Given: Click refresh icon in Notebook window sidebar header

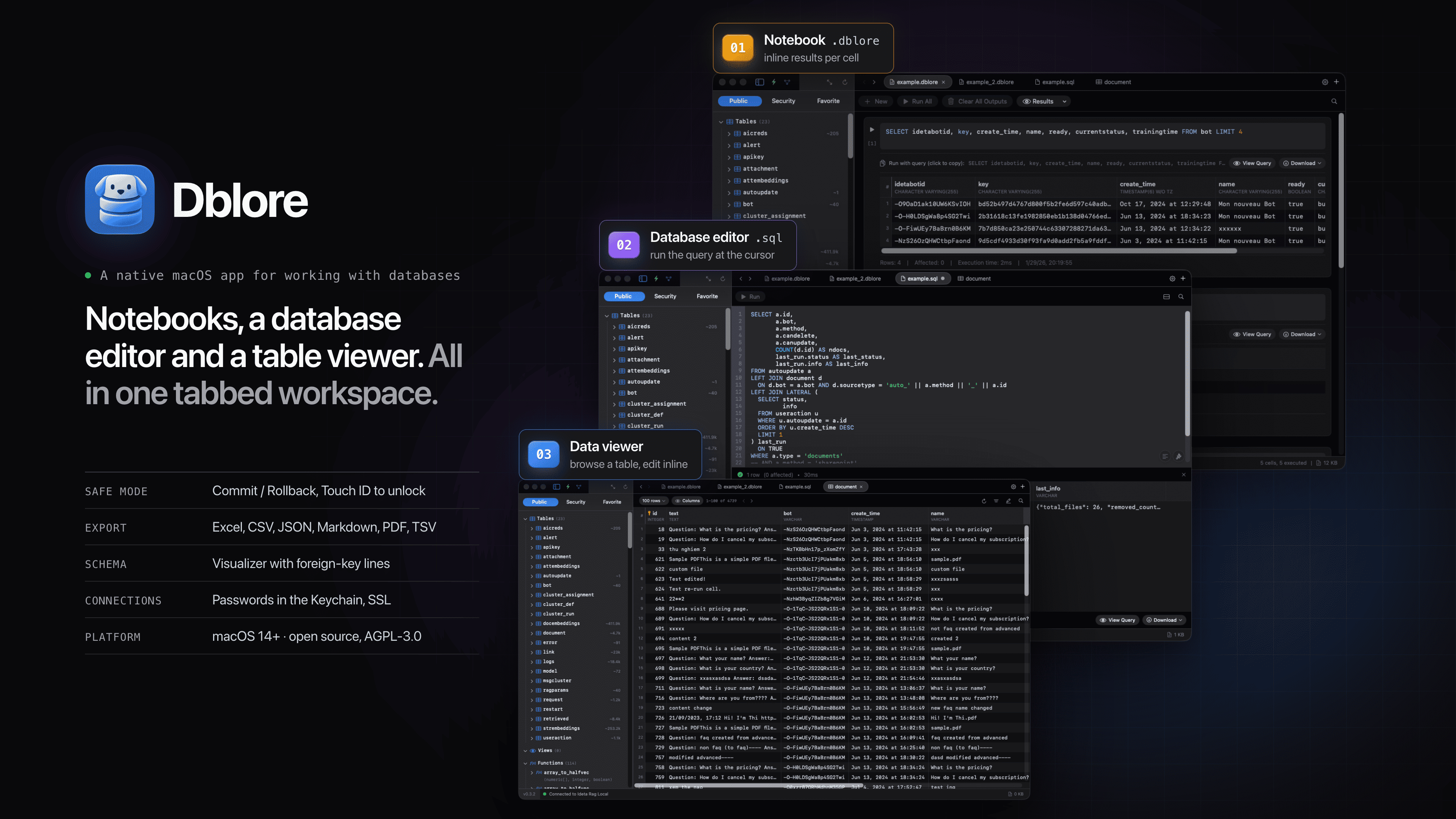Looking at the screenshot, I should [x=845, y=82].
